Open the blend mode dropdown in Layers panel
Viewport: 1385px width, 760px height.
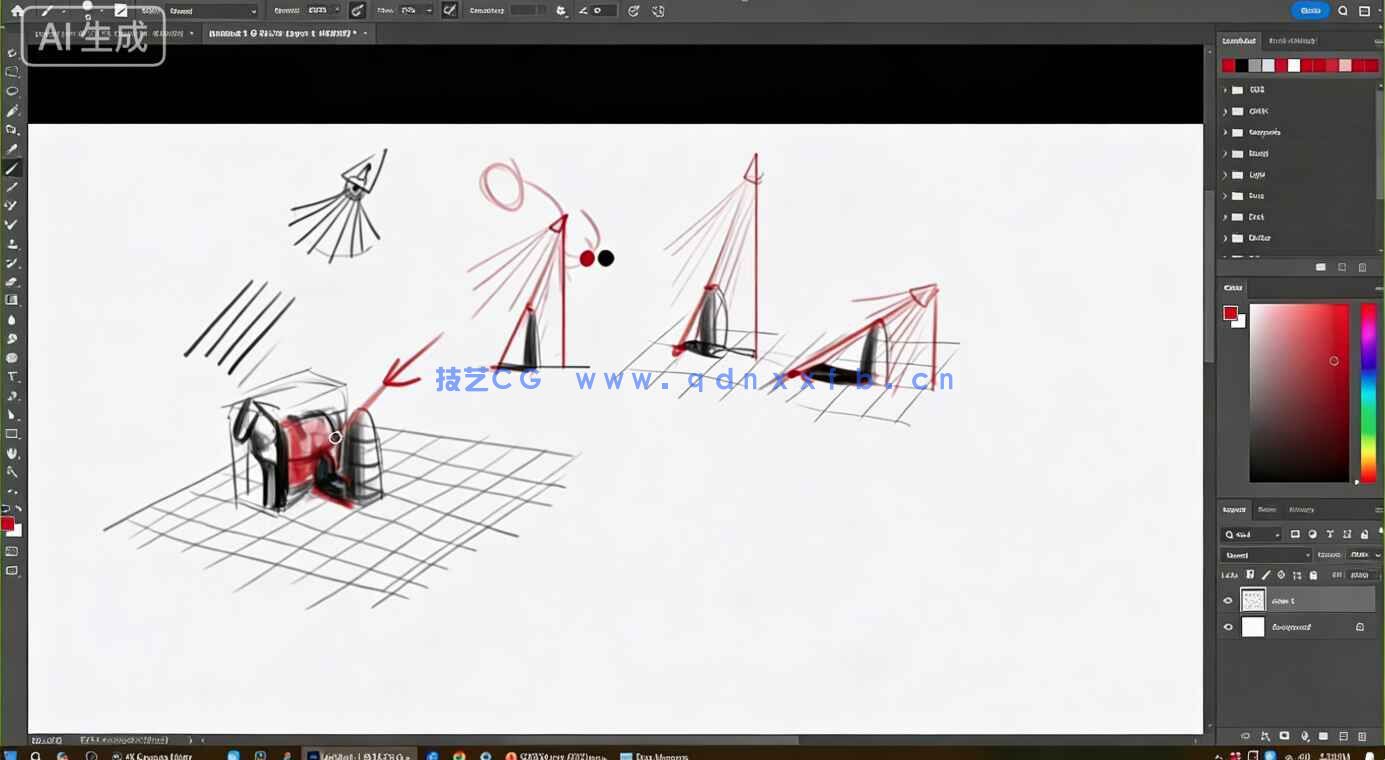pyautogui.click(x=1265, y=555)
